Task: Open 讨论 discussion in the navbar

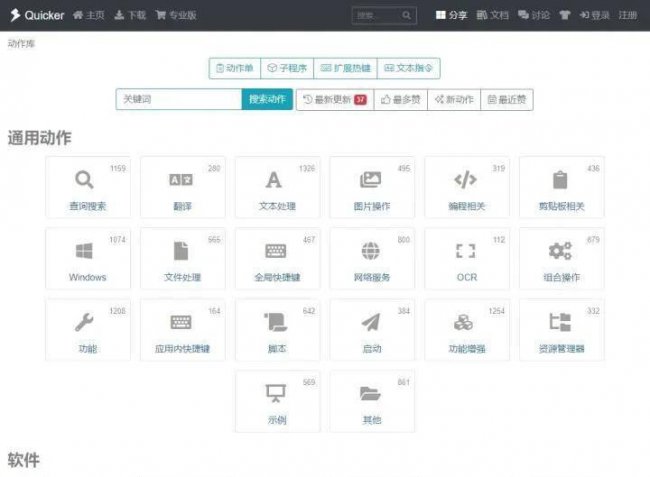Action: coord(534,15)
